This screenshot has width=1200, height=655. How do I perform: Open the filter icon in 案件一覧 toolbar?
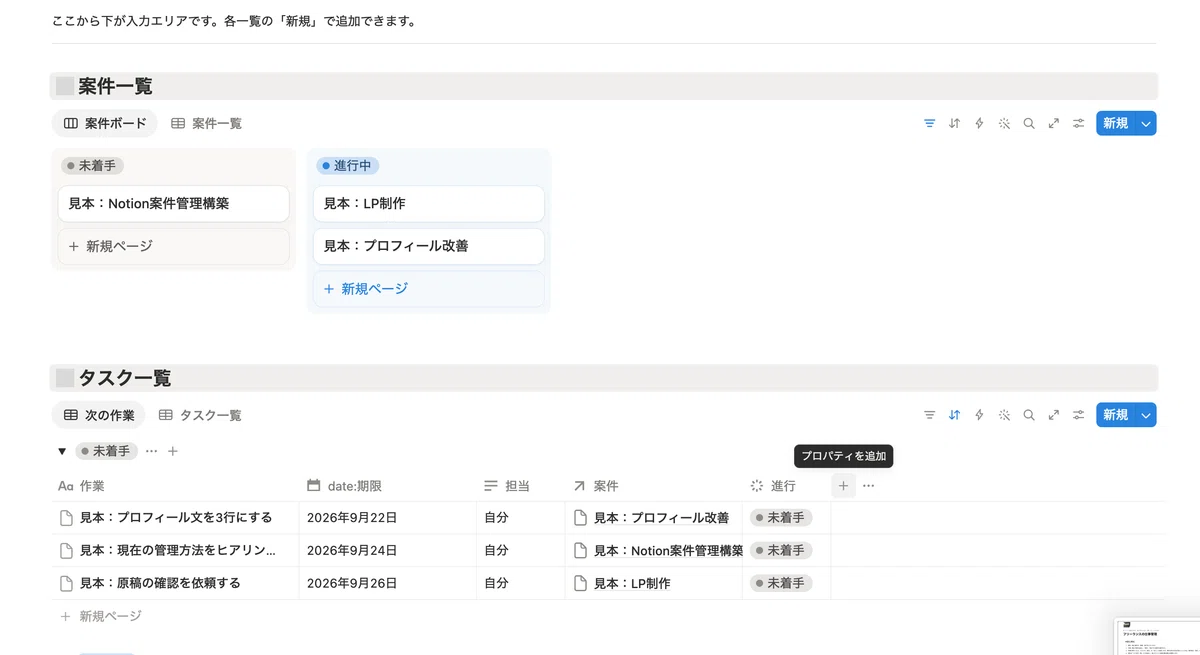pos(930,123)
